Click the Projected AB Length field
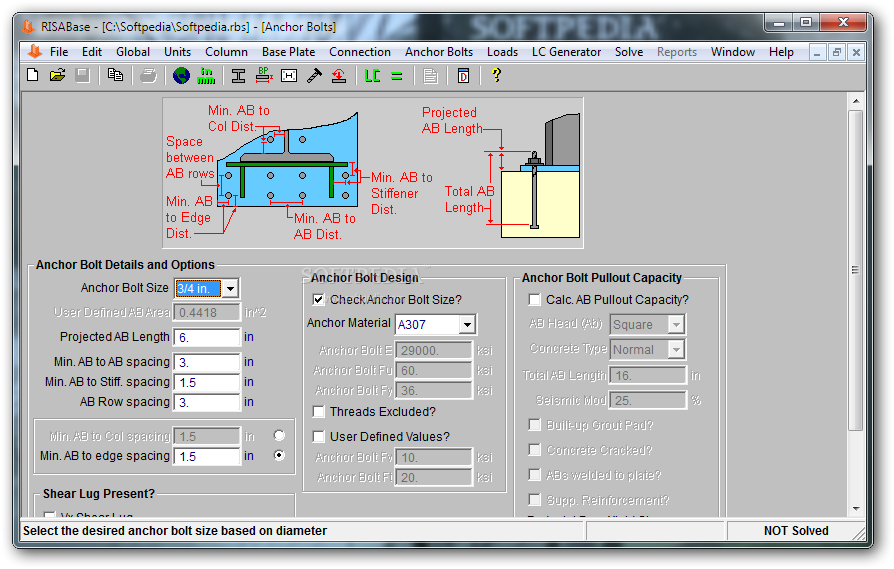894x569 pixels. coord(207,337)
